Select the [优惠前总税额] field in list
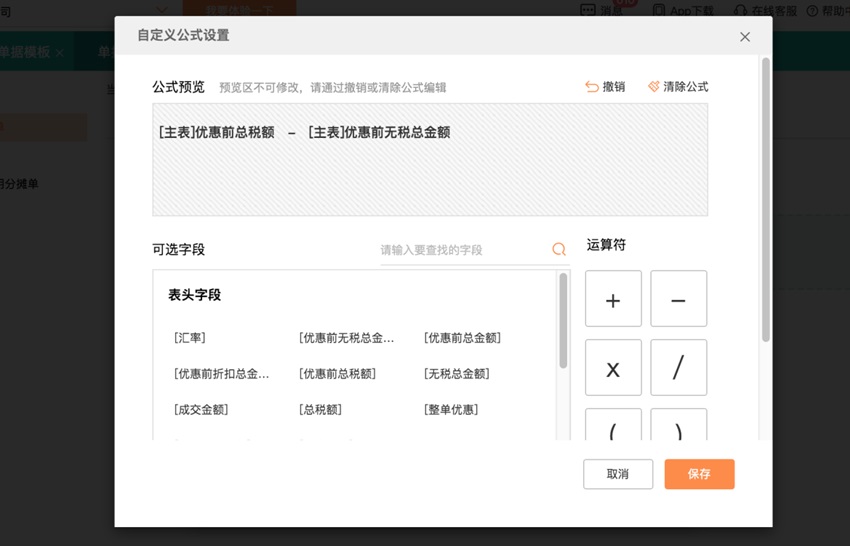The height and width of the screenshot is (546, 850). (337, 374)
